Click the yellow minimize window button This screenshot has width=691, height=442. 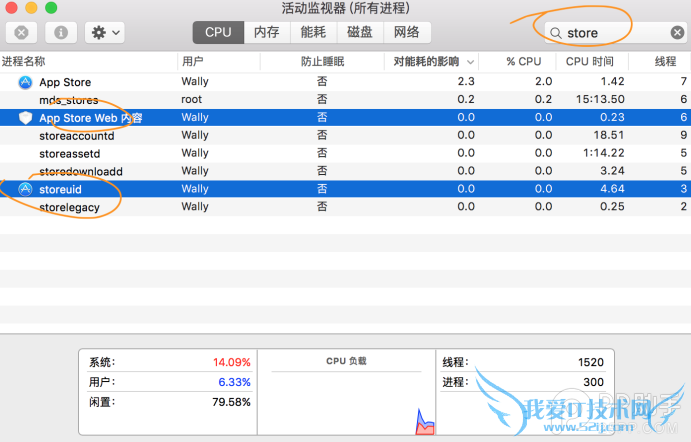point(31,7)
